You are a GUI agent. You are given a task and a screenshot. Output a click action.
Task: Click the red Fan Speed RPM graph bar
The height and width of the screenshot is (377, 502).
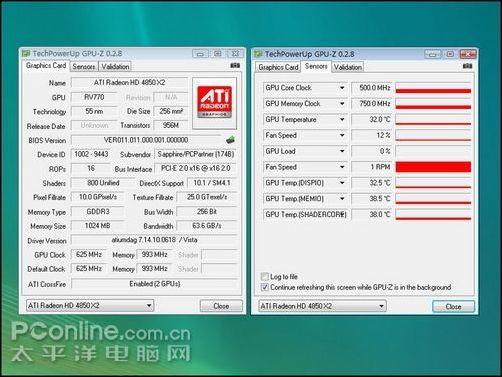coord(433,167)
